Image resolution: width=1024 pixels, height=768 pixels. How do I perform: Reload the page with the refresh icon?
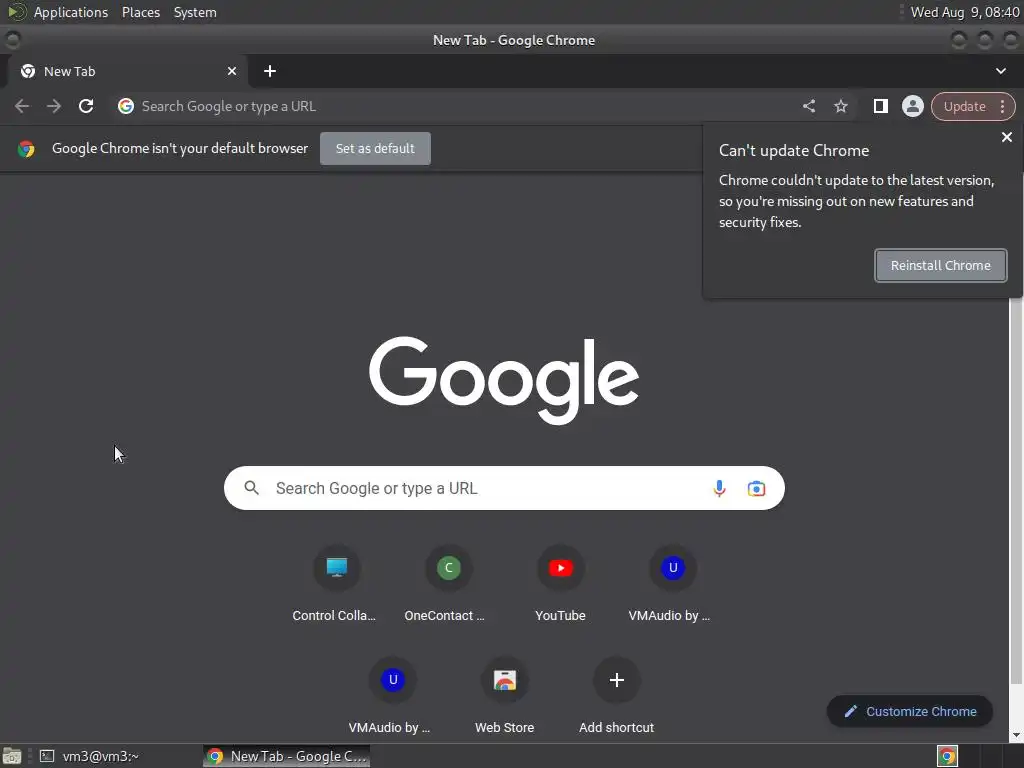click(86, 106)
